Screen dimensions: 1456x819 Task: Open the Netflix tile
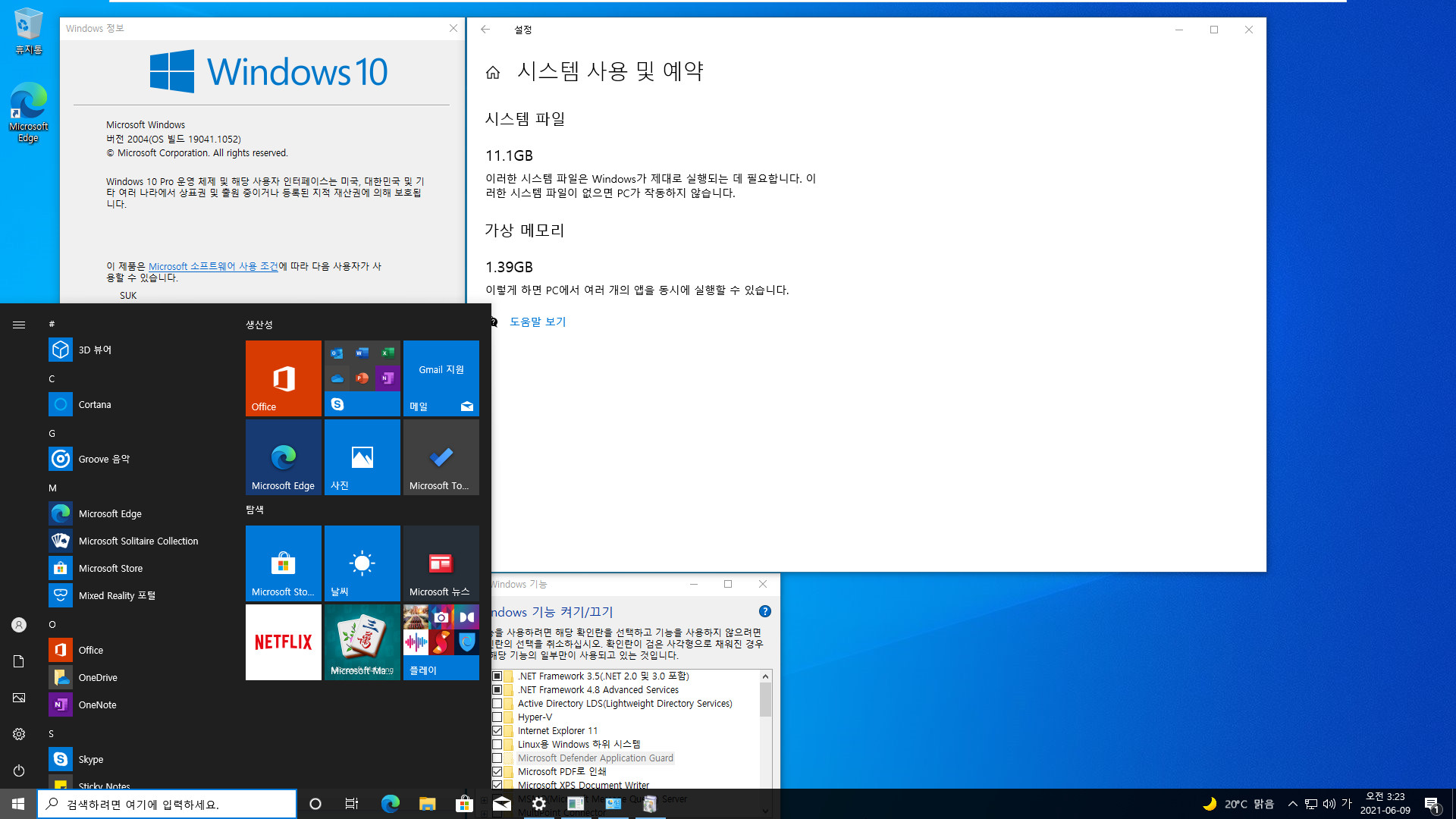coord(284,642)
